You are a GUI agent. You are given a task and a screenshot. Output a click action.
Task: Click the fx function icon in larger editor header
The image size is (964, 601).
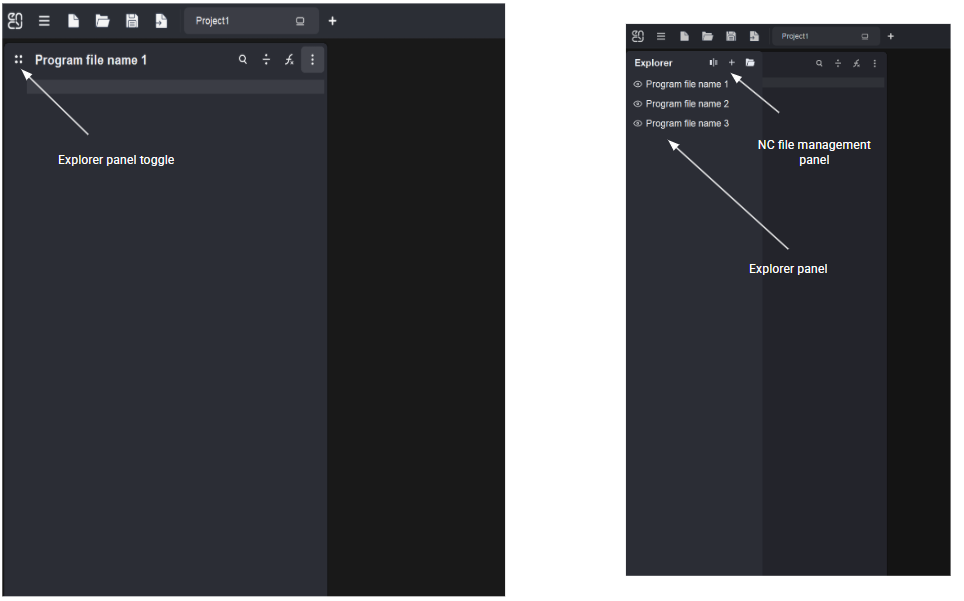coord(289,60)
